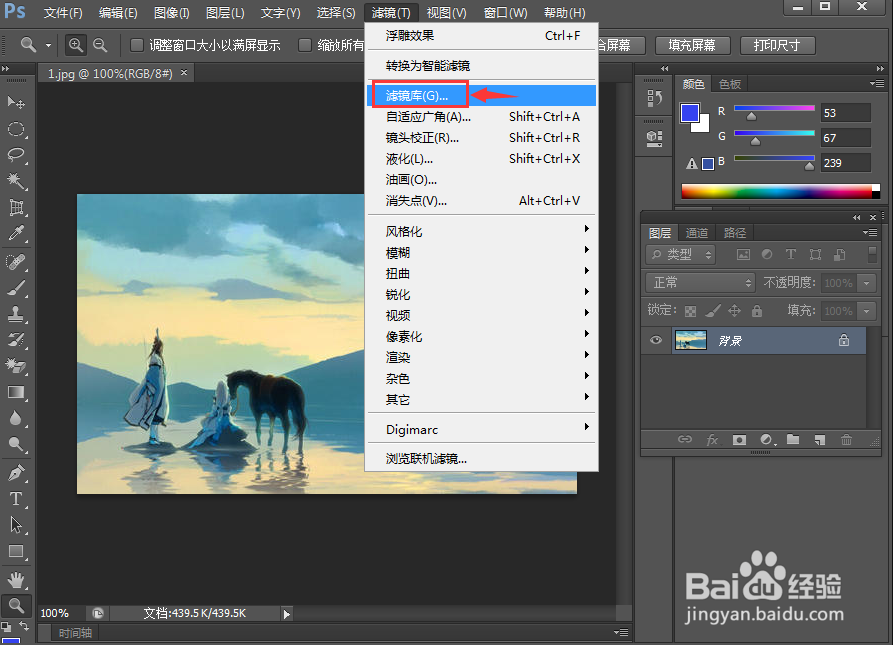Image resolution: width=893 pixels, height=645 pixels.
Task: Open the 不透明度 percentage dropdown
Action: [867, 283]
